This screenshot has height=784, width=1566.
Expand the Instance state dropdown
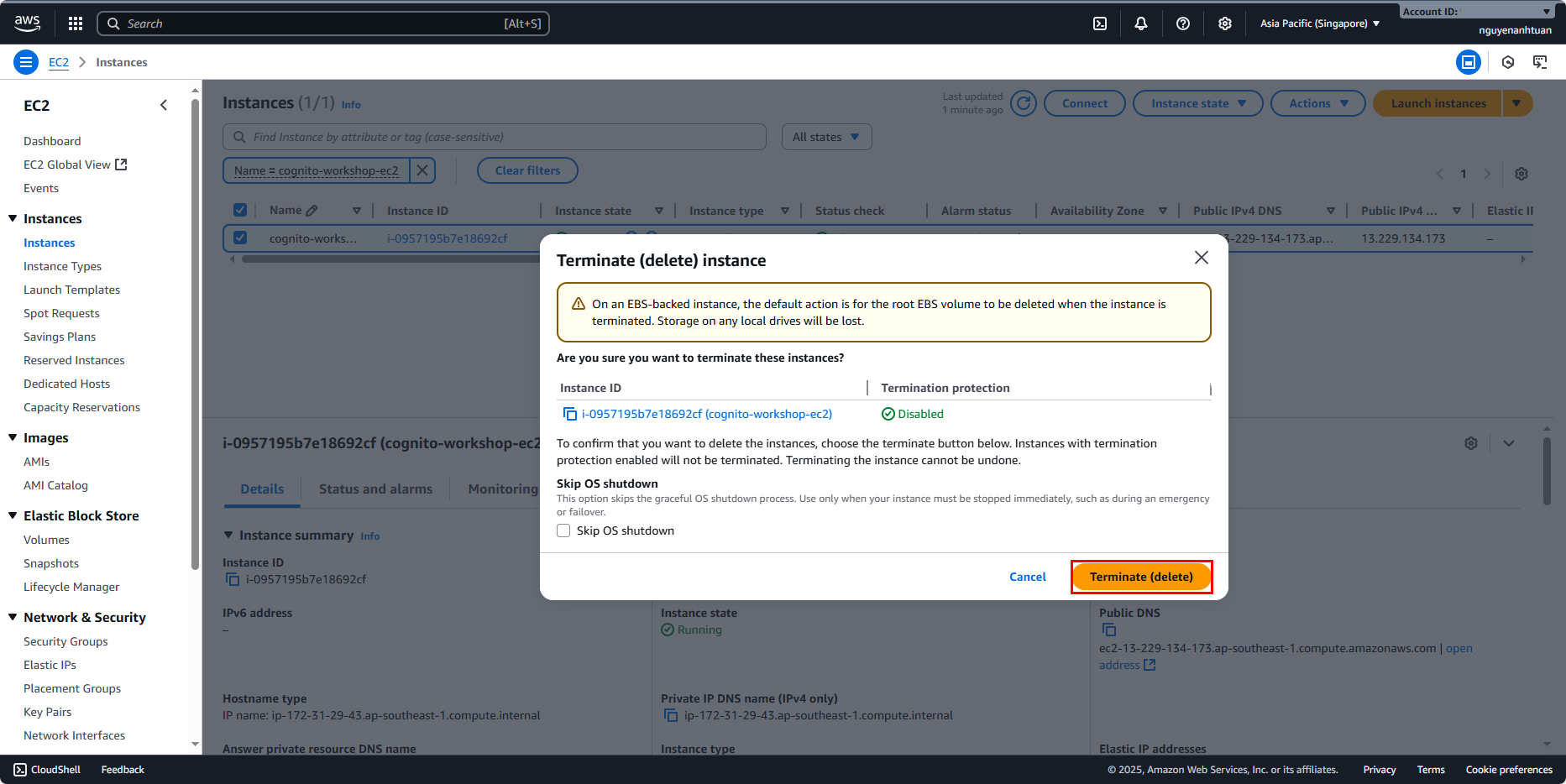1197,103
